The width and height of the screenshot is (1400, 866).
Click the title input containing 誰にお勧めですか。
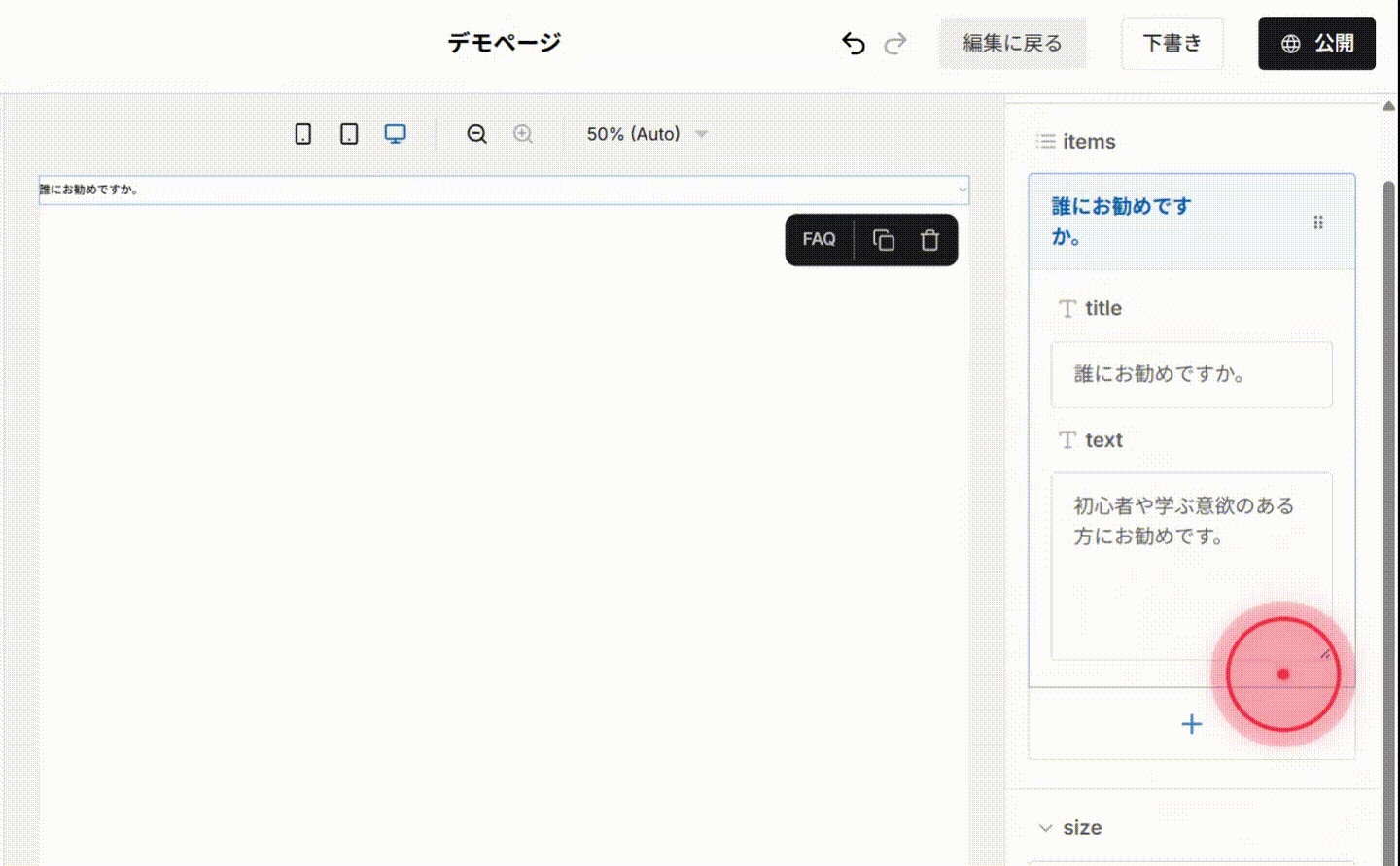(x=1191, y=375)
